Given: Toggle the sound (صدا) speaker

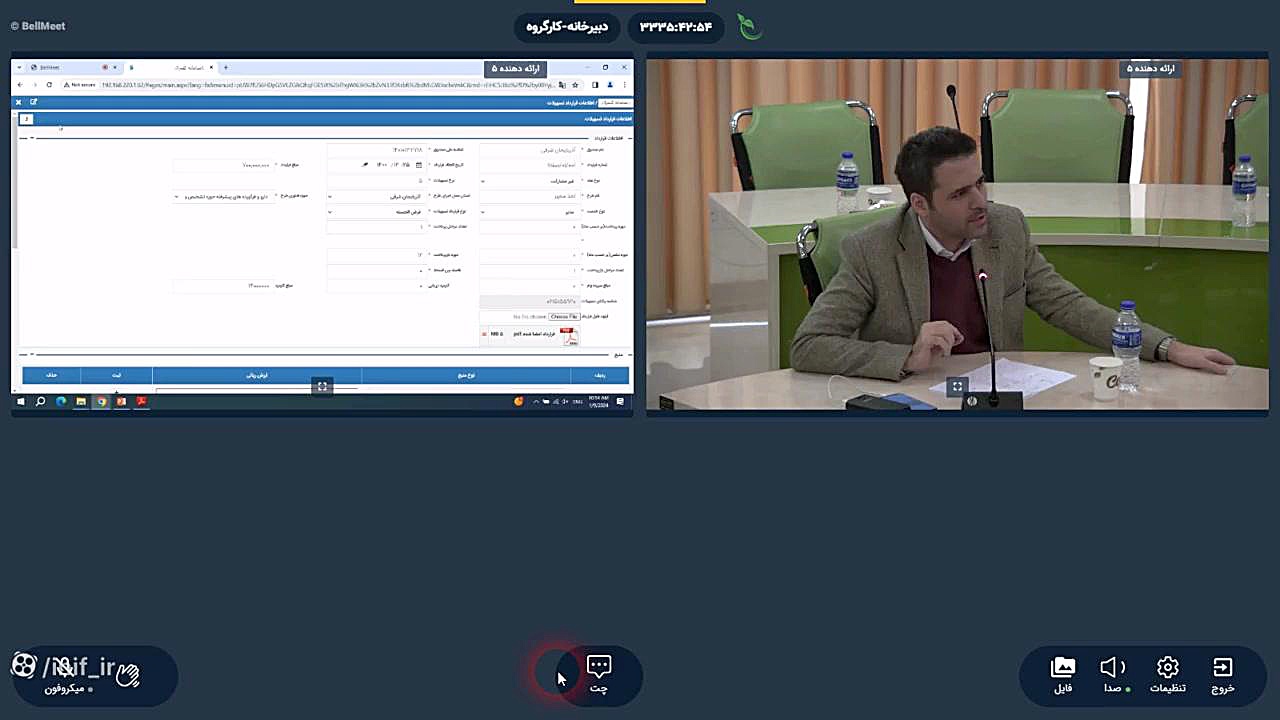Looking at the screenshot, I should click(1112, 667).
